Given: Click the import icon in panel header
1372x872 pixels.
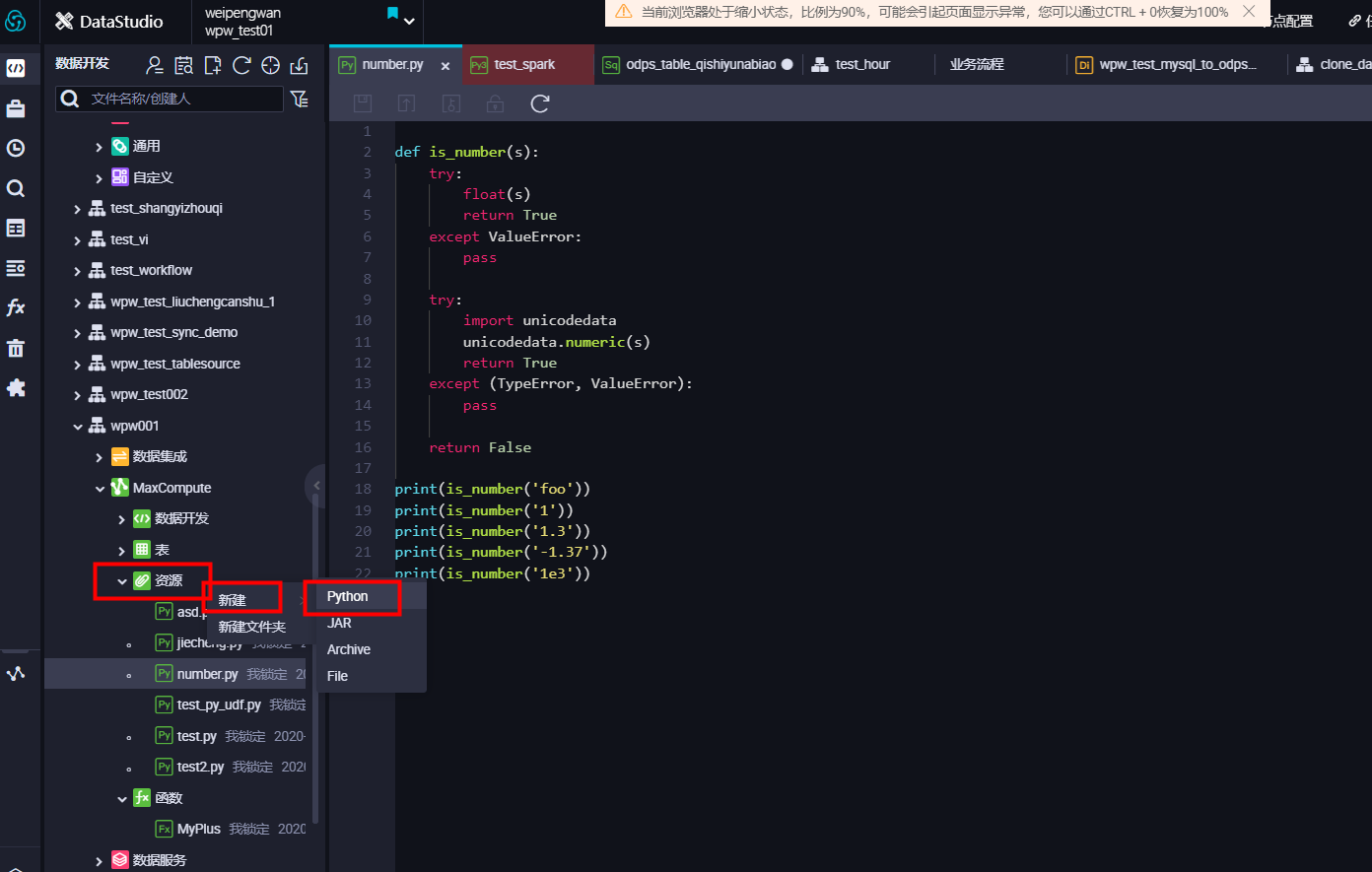Looking at the screenshot, I should 299,66.
